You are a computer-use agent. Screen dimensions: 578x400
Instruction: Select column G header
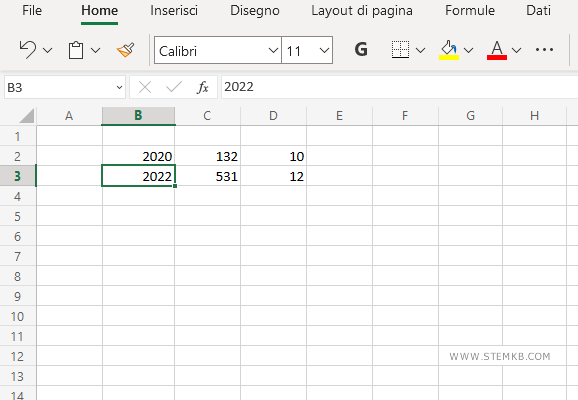click(470, 116)
